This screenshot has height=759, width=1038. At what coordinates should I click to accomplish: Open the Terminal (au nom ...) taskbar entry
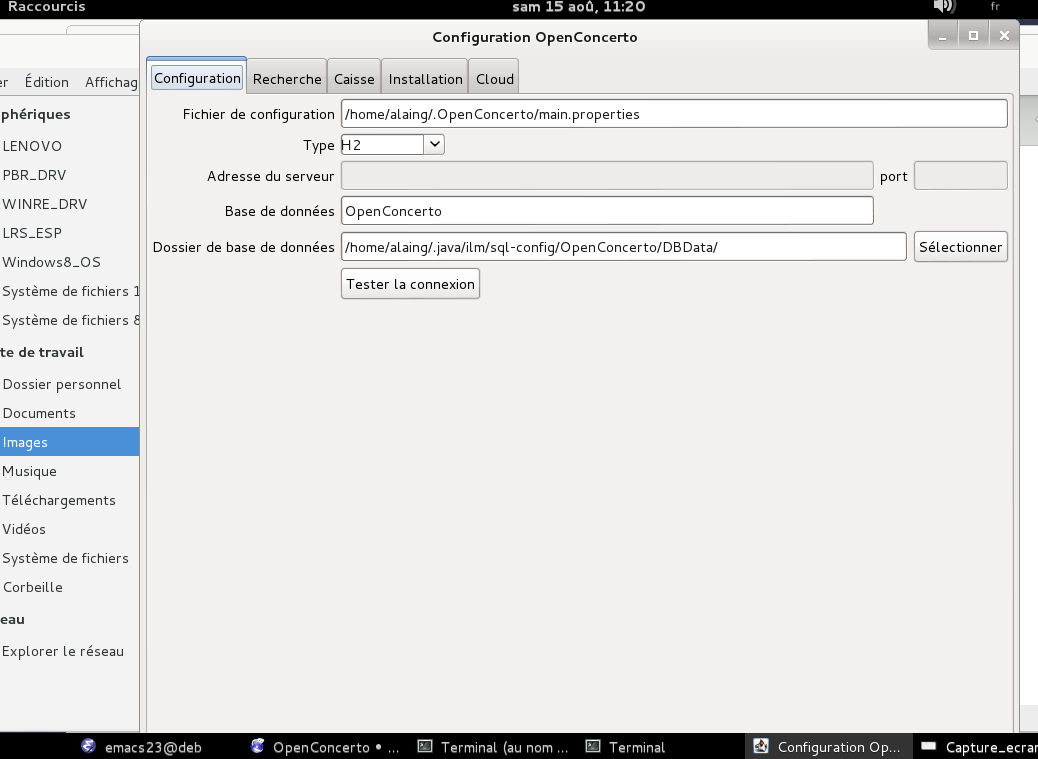point(493,747)
